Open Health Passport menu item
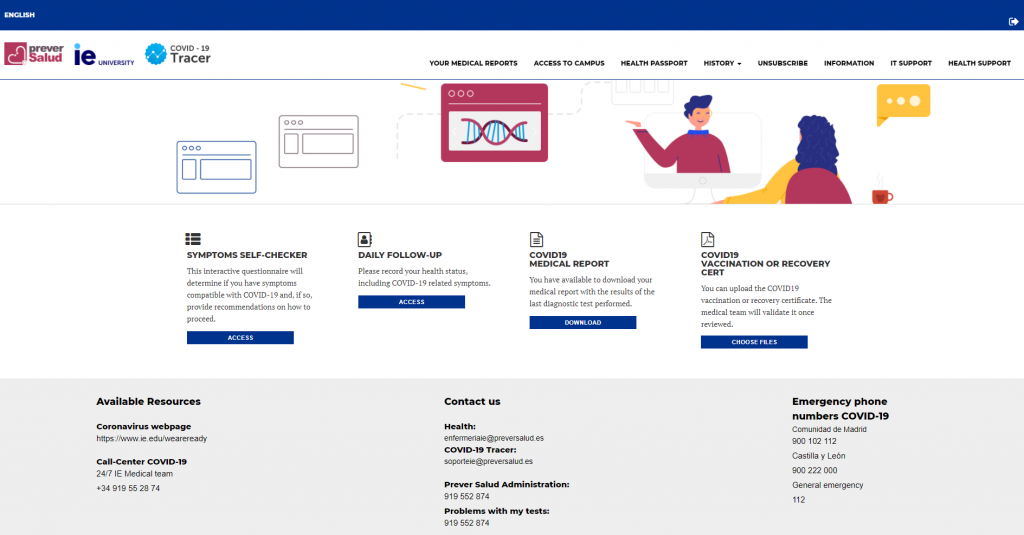The image size is (1024, 535). point(654,63)
